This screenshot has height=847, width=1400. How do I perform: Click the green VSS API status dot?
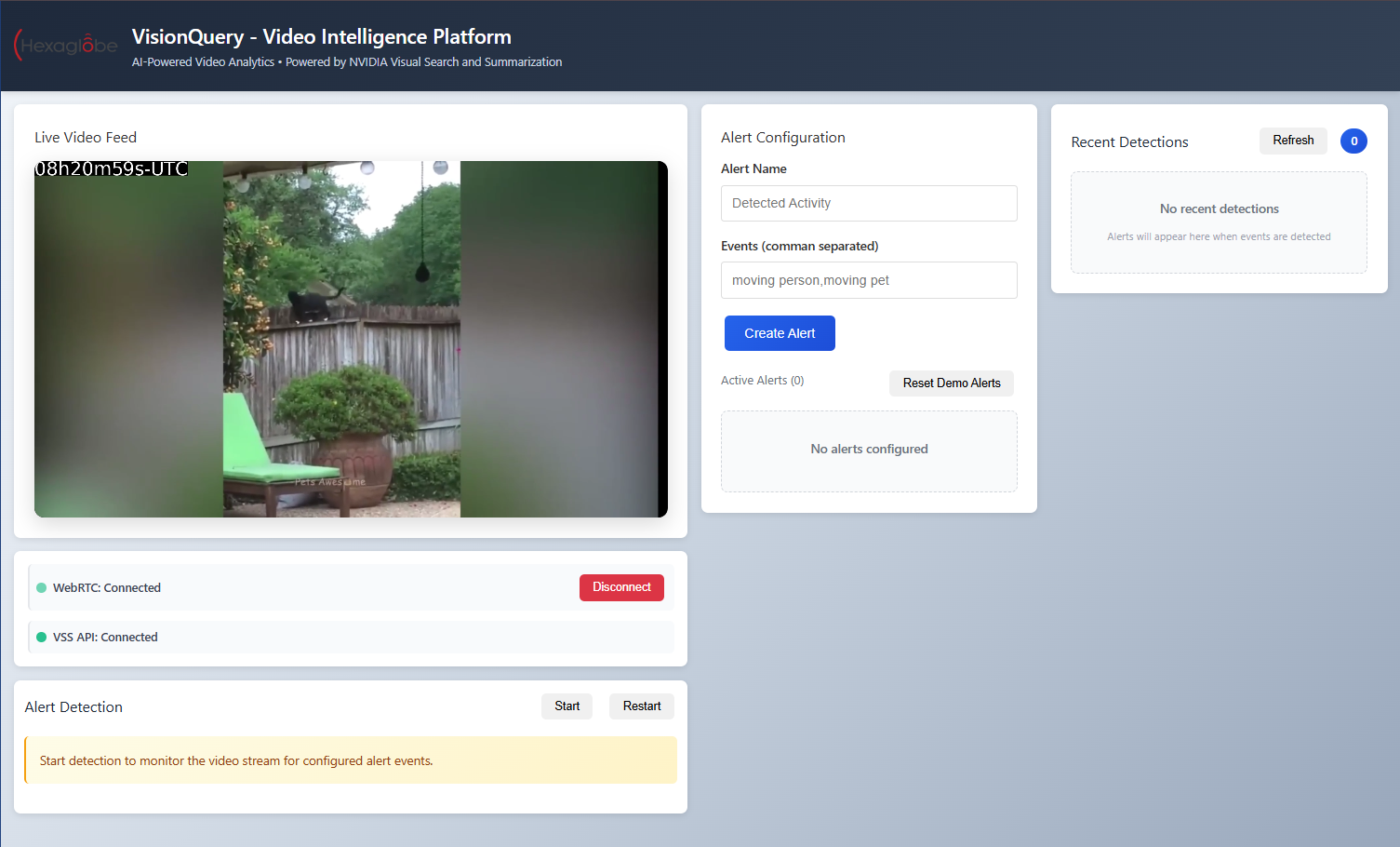(x=41, y=638)
